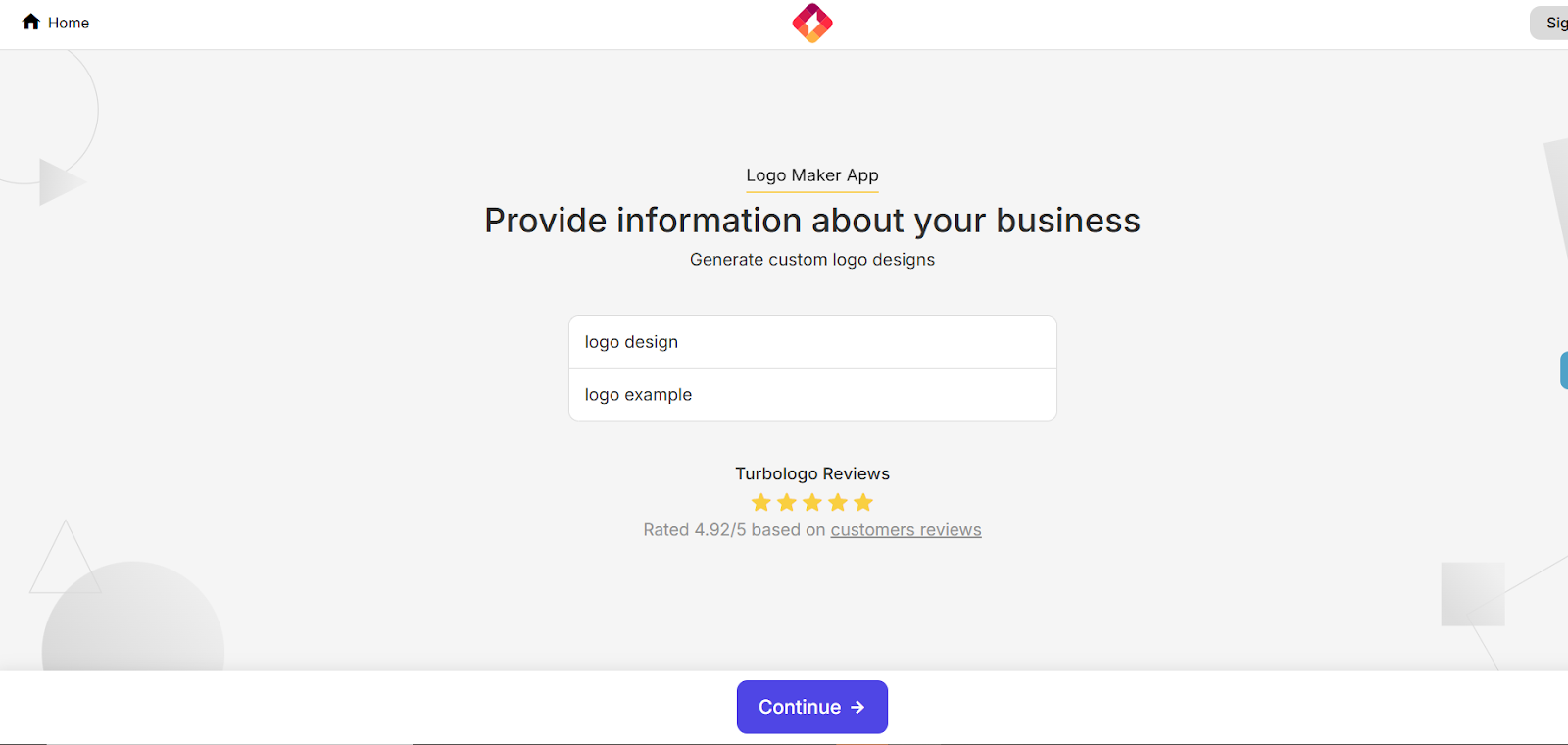This screenshot has width=1568, height=745.
Task: Click the Logo Maker App label
Action: pos(811,175)
